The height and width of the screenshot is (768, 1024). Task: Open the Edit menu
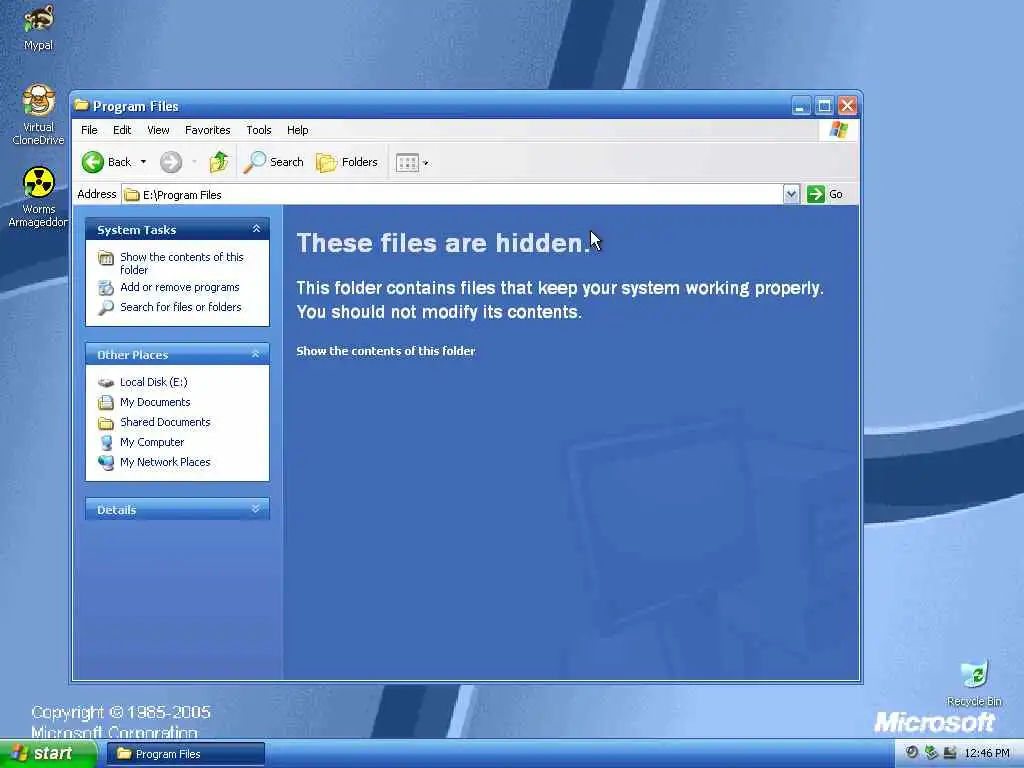pyautogui.click(x=122, y=130)
